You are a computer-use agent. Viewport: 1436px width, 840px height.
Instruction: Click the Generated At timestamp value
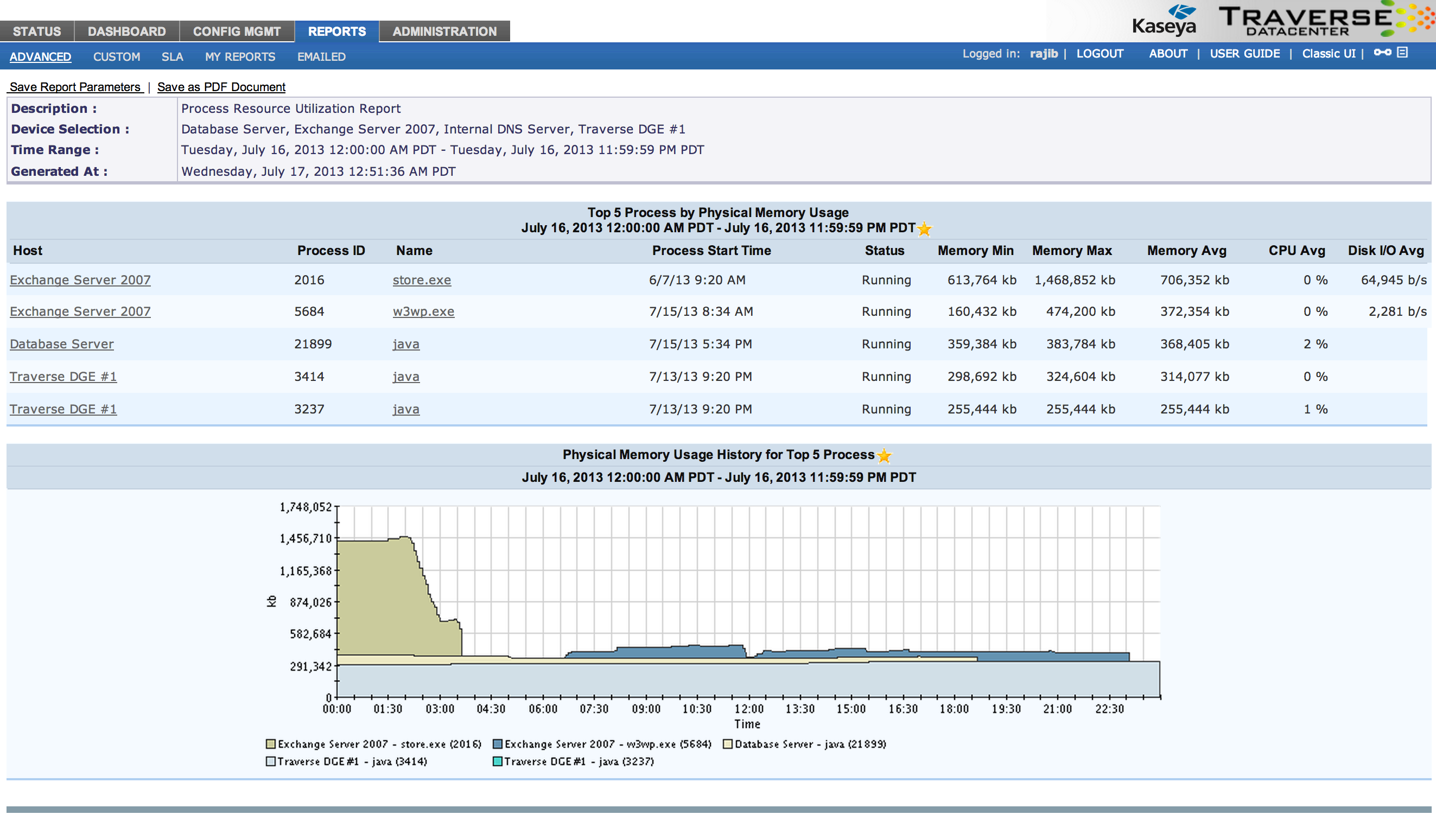318,171
